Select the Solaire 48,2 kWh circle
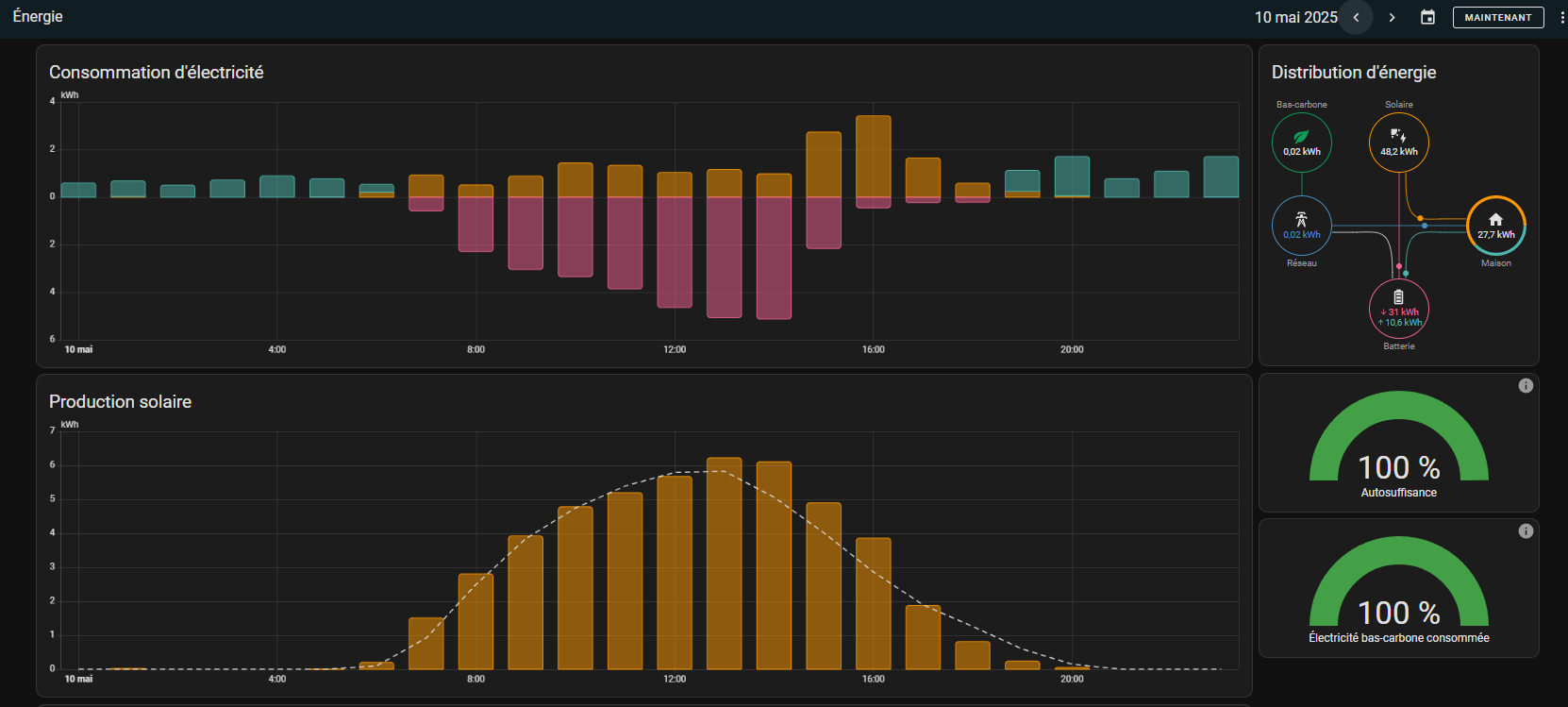This screenshot has width=1568, height=707. pos(1398,143)
